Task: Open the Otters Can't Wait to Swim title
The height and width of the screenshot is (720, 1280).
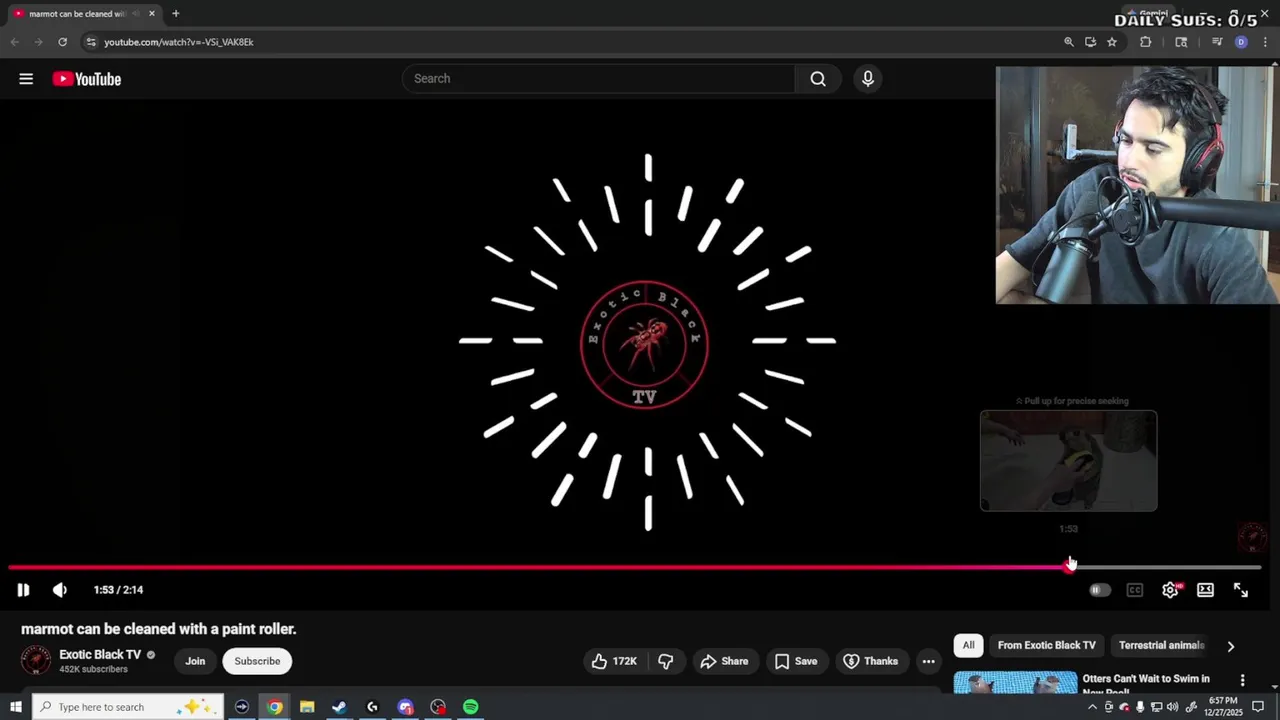Action: click(x=1146, y=684)
